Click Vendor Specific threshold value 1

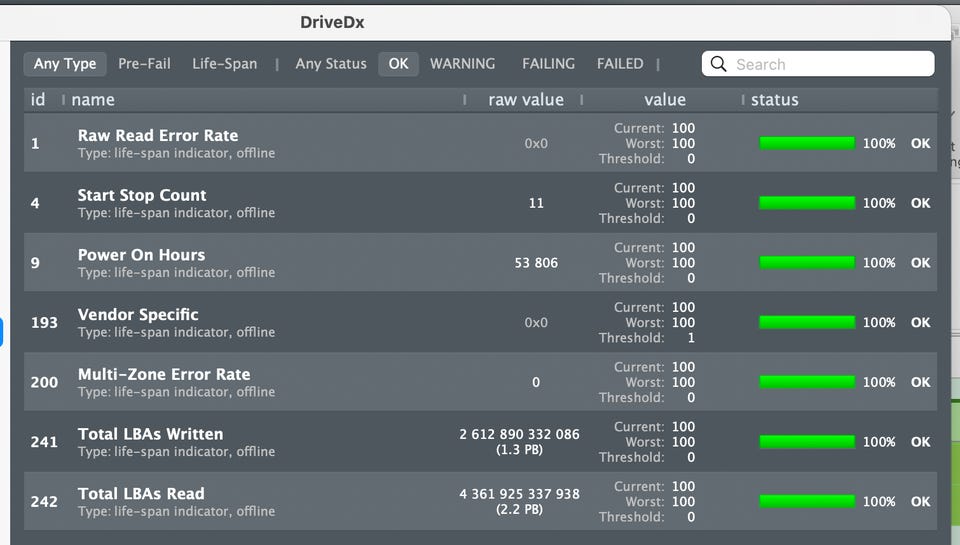click(x=691, y=337)
